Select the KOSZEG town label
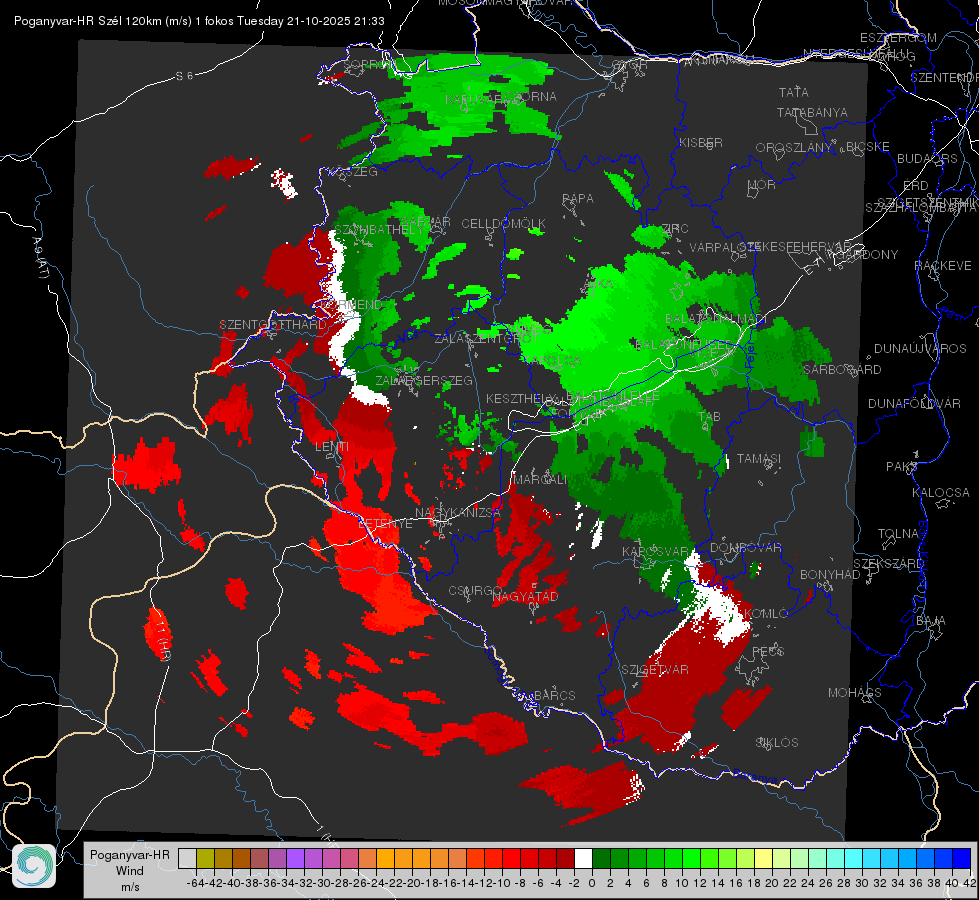This screenshot has width=979, height=900. pos(355,172)
